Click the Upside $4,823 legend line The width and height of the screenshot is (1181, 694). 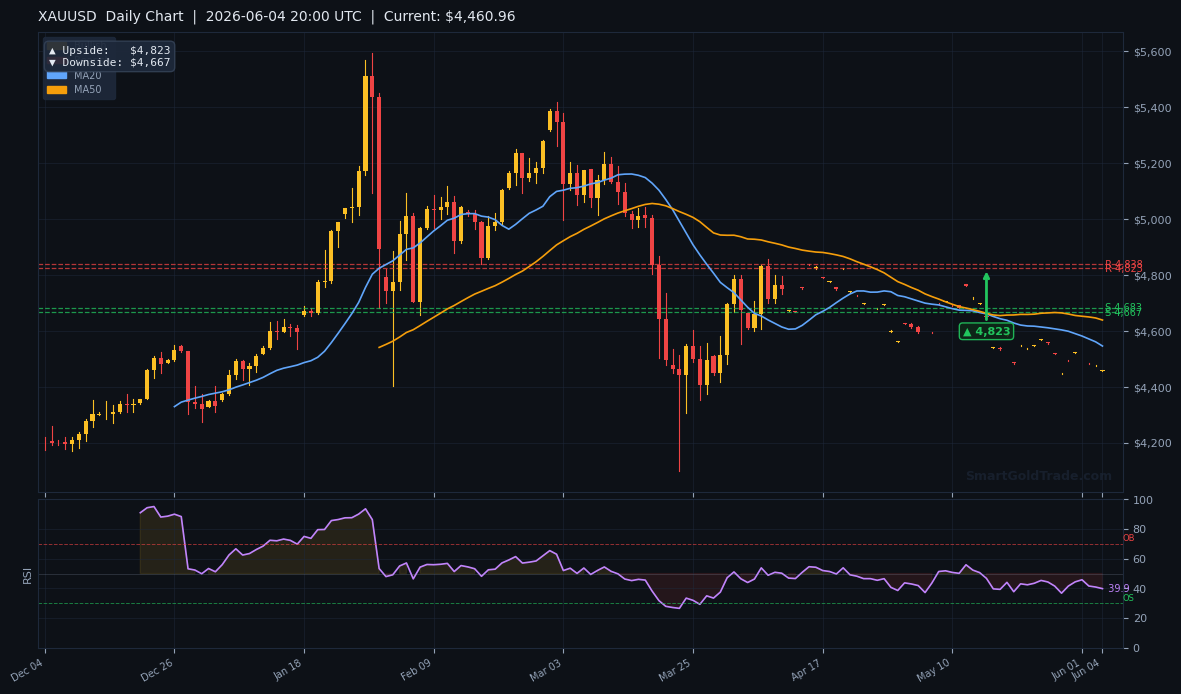click(109, 50)
